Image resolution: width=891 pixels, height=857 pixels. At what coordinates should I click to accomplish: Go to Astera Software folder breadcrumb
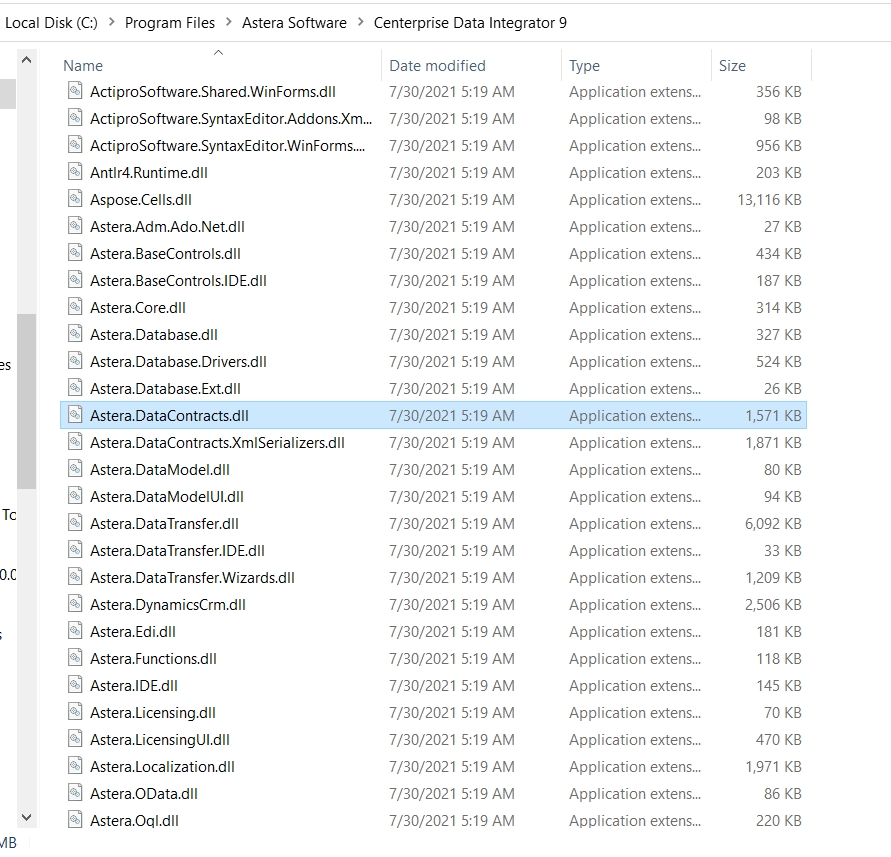tap(294, 22)
